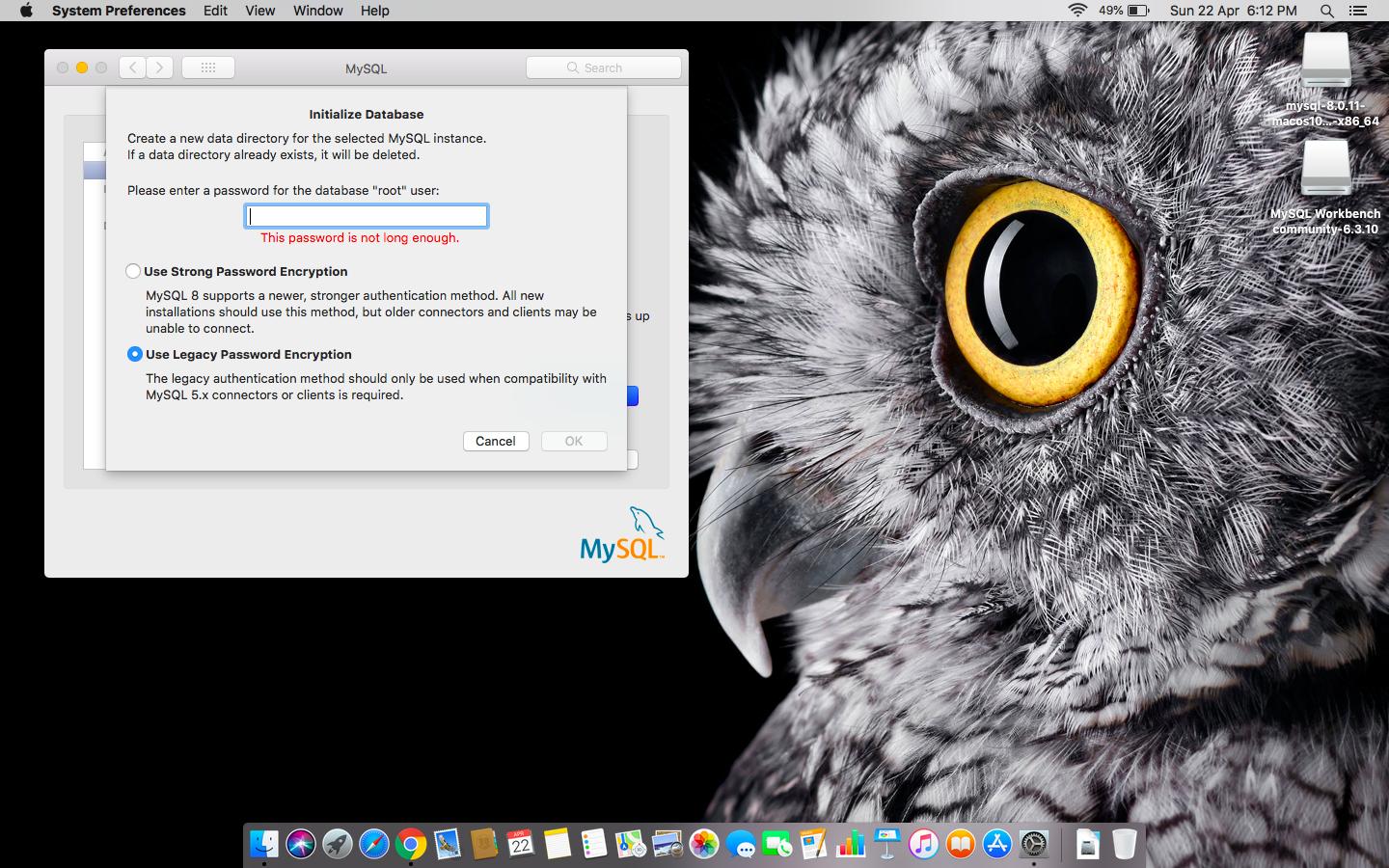The width and height of the screenshot is (1389, 868).
Task: Open iTunes from the dock
Action: (x=923, y=845)
